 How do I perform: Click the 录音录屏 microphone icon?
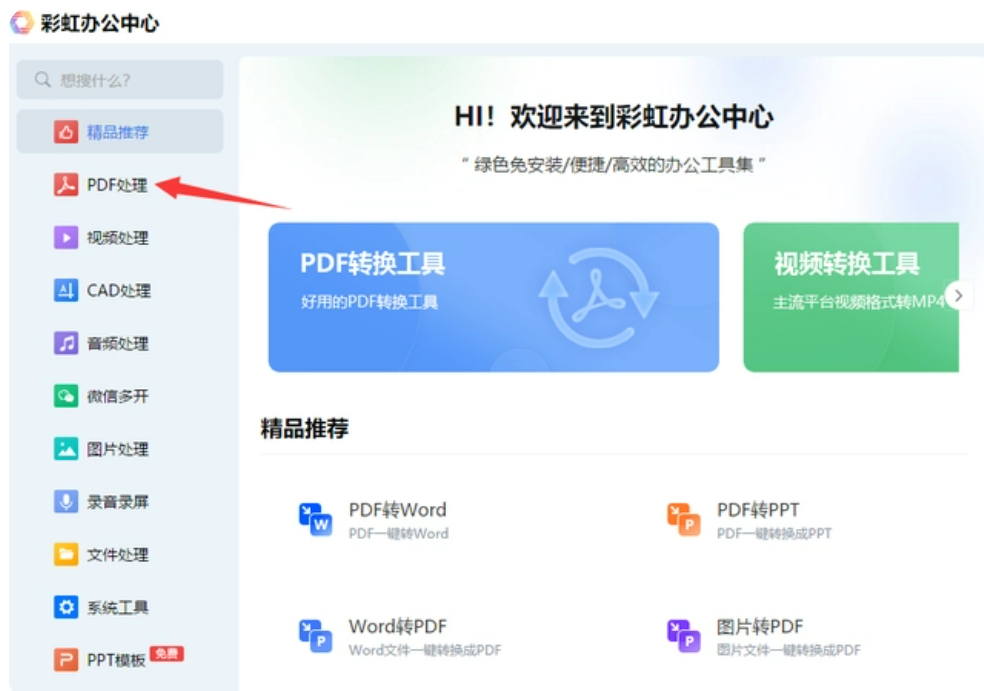[65, 501]
